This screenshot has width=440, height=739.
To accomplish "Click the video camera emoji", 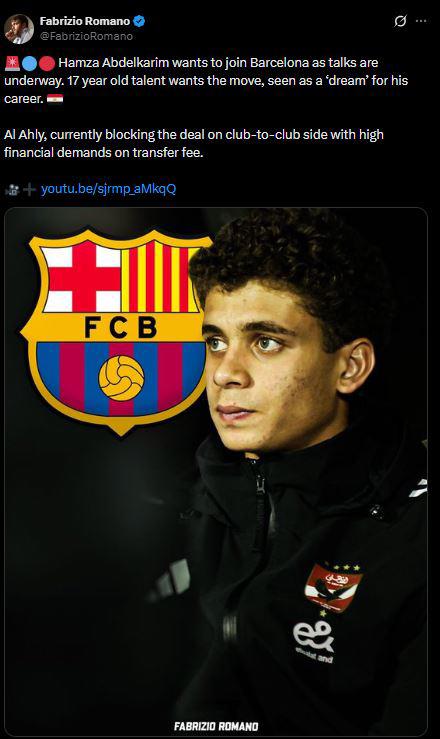I will coord(12,189).
